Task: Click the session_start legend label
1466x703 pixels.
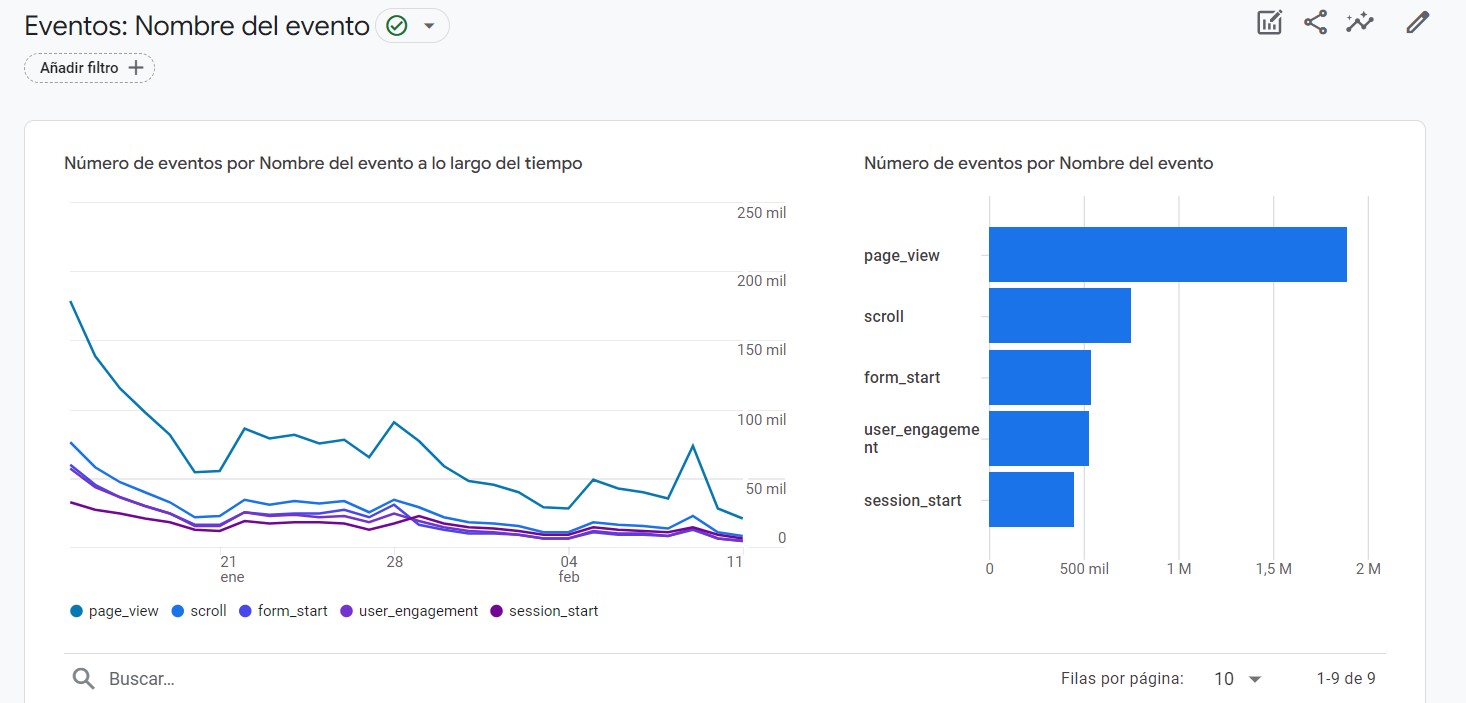Action: pyautogui.click(x=553, y=611)
